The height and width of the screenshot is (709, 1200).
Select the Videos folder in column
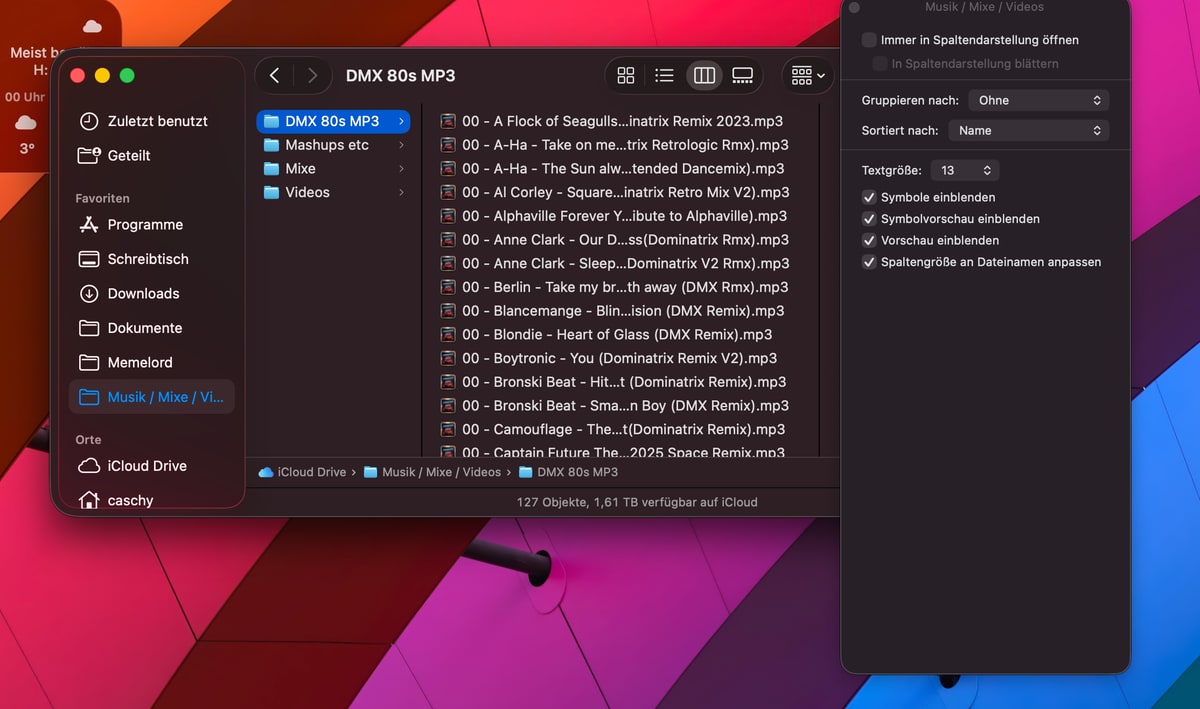[x=307, y=192]
